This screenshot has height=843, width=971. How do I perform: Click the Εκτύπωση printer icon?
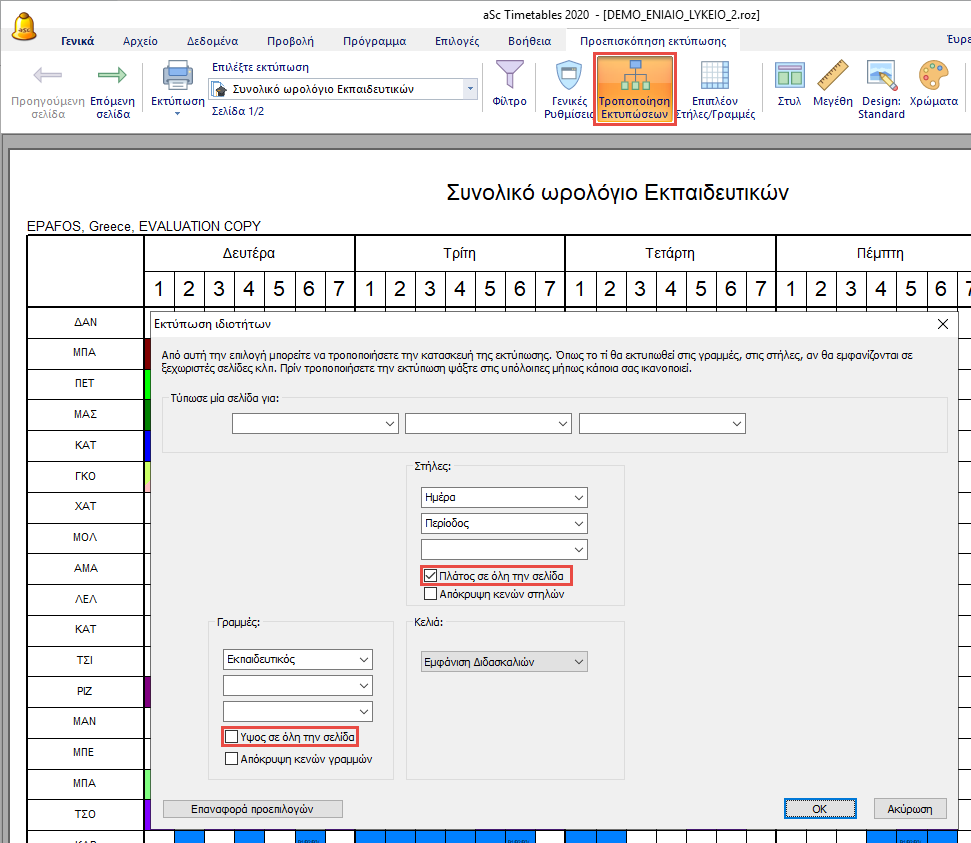tap(177, 77)
